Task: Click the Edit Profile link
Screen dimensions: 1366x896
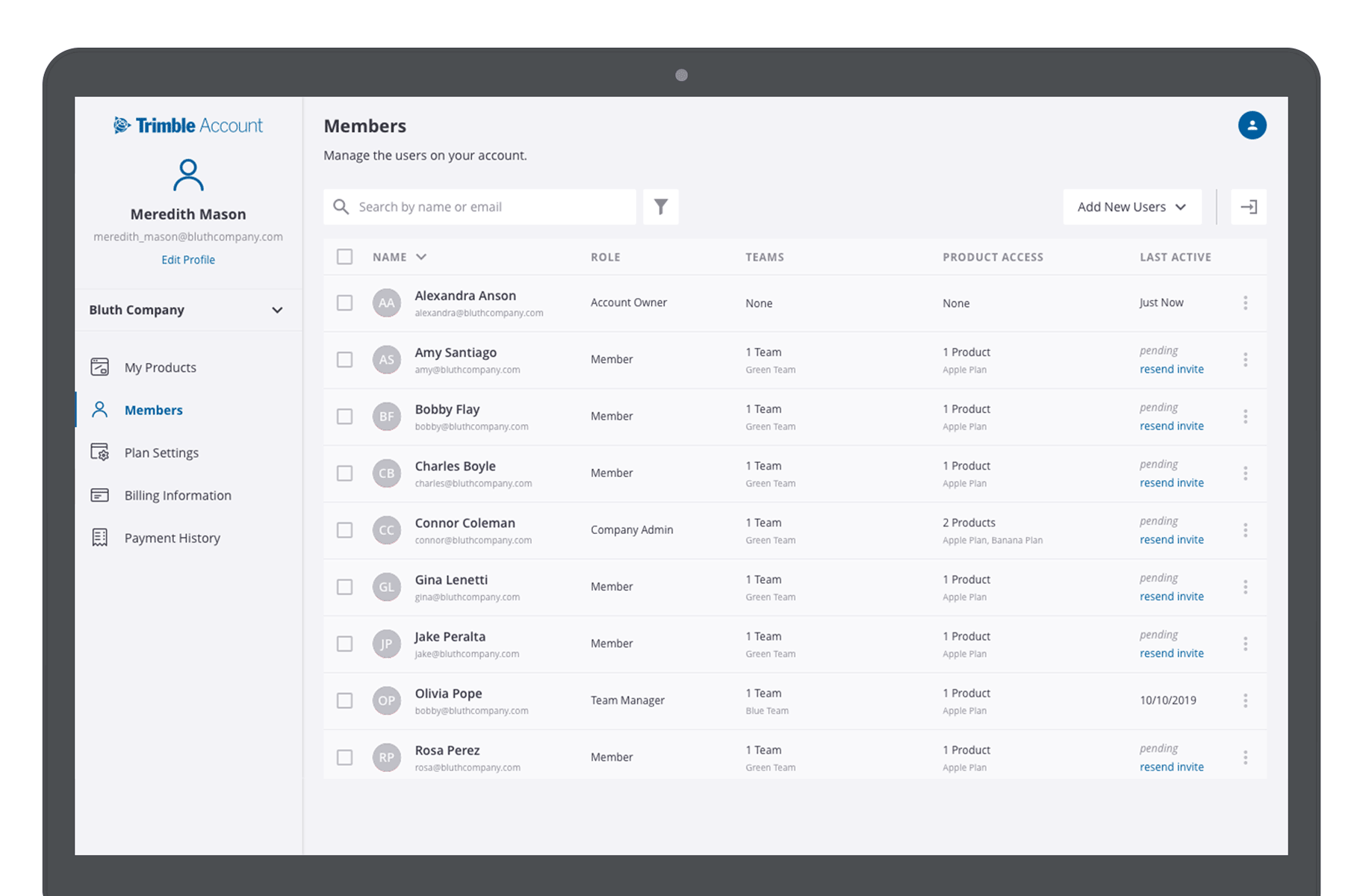Action: (x=188, y=260)
